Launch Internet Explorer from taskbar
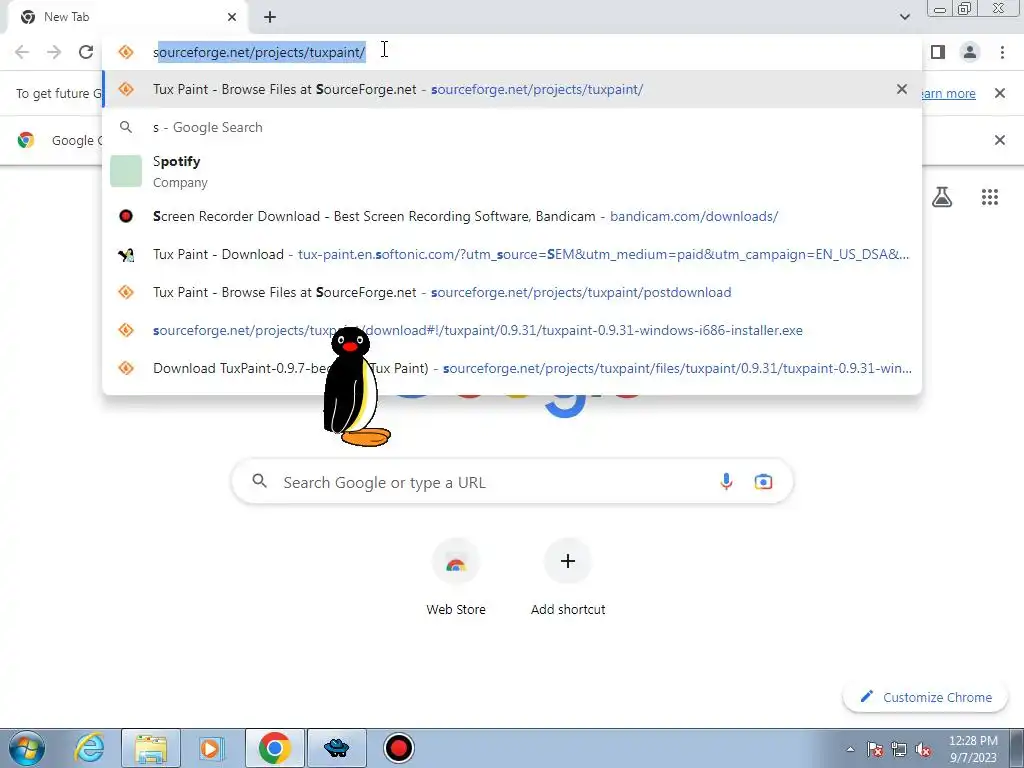1024x768 pixels. 89,748
